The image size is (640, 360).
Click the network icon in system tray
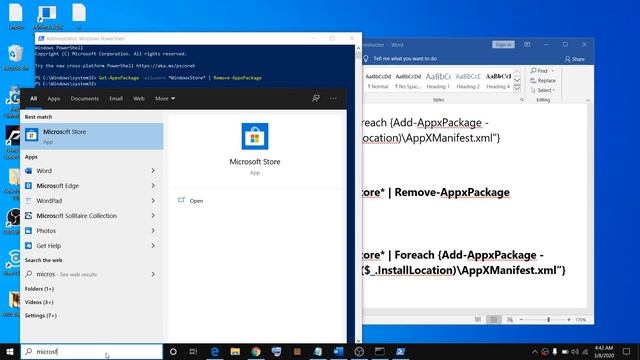[x=585, y=351]
